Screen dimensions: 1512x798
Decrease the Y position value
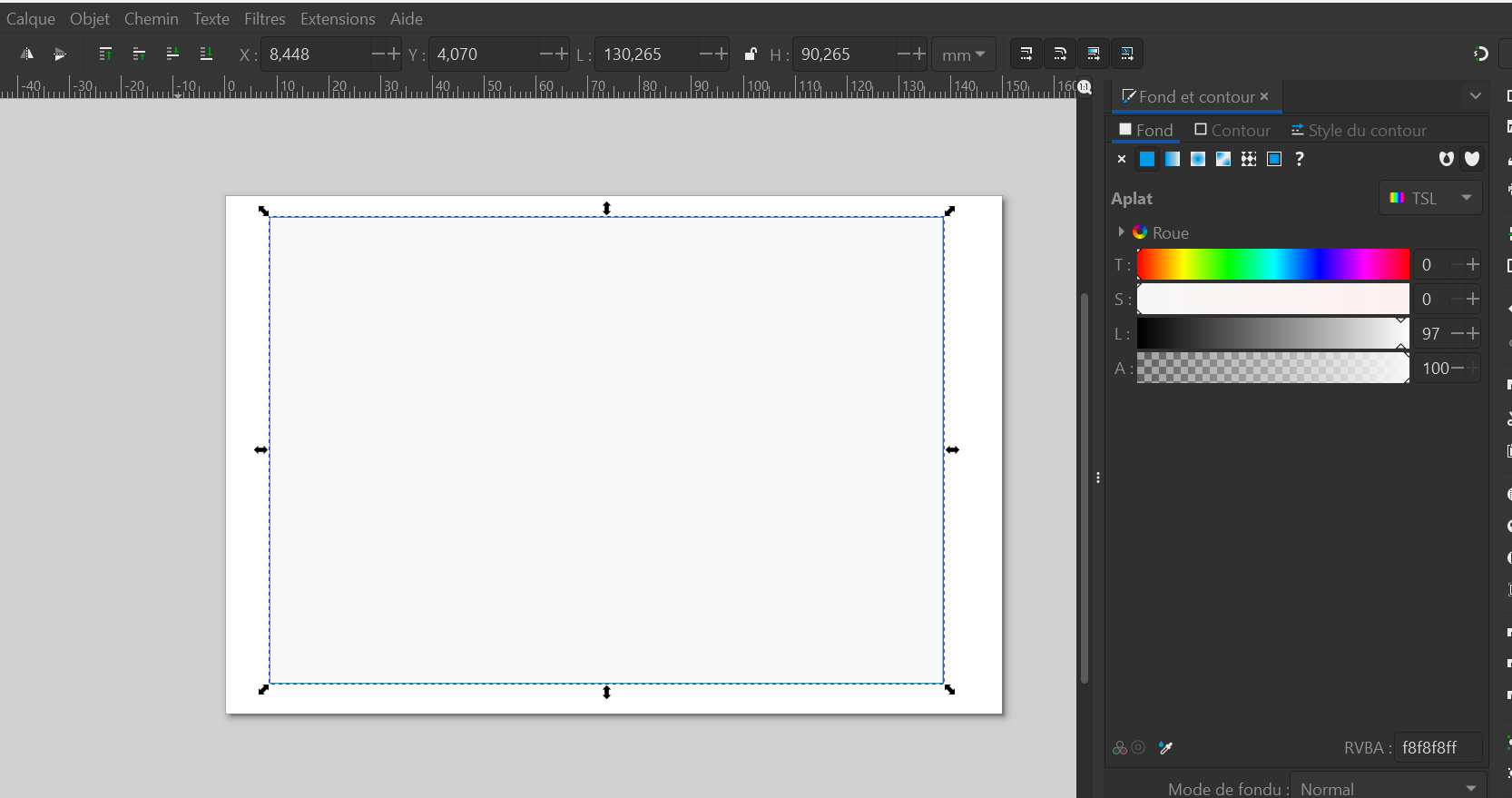point(546,54)
